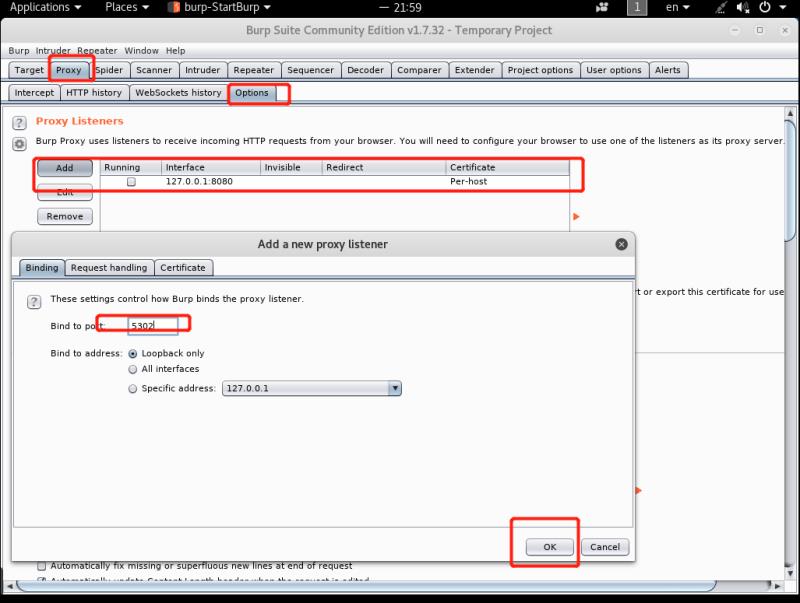
Task: Click orange arrow right of listeners table
Action: point(576,217)
